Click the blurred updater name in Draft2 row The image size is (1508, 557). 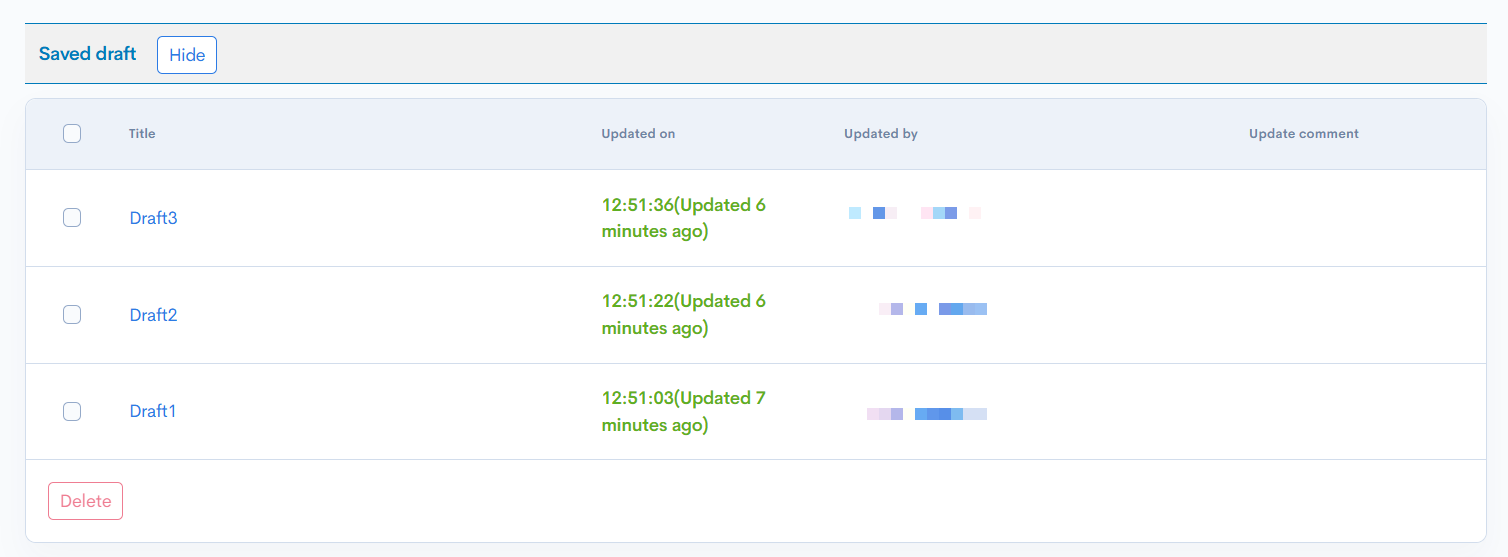[933, 309]
